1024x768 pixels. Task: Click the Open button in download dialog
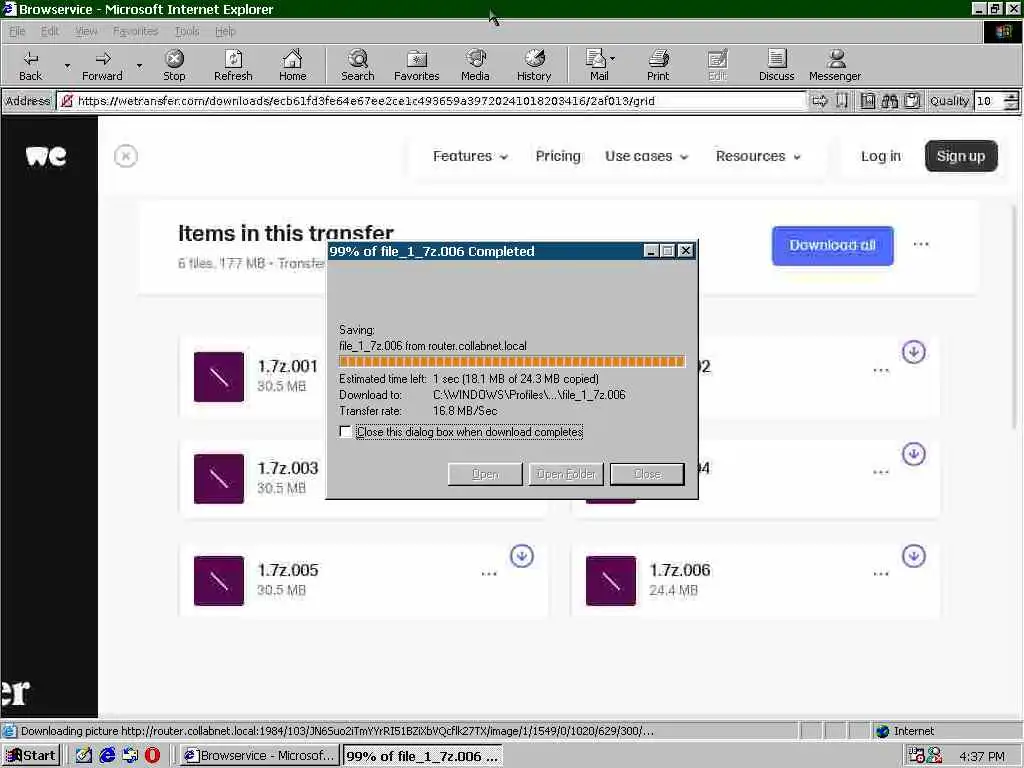coord(485,474)
